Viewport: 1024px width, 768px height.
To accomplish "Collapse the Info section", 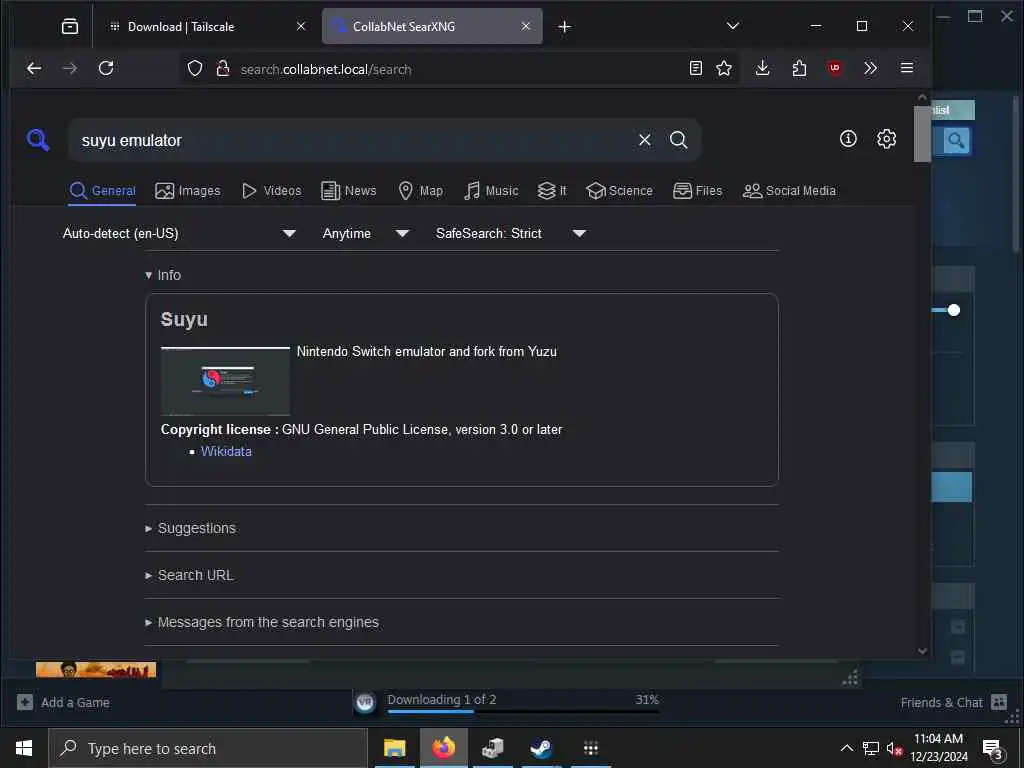I will tap(163, 275).
